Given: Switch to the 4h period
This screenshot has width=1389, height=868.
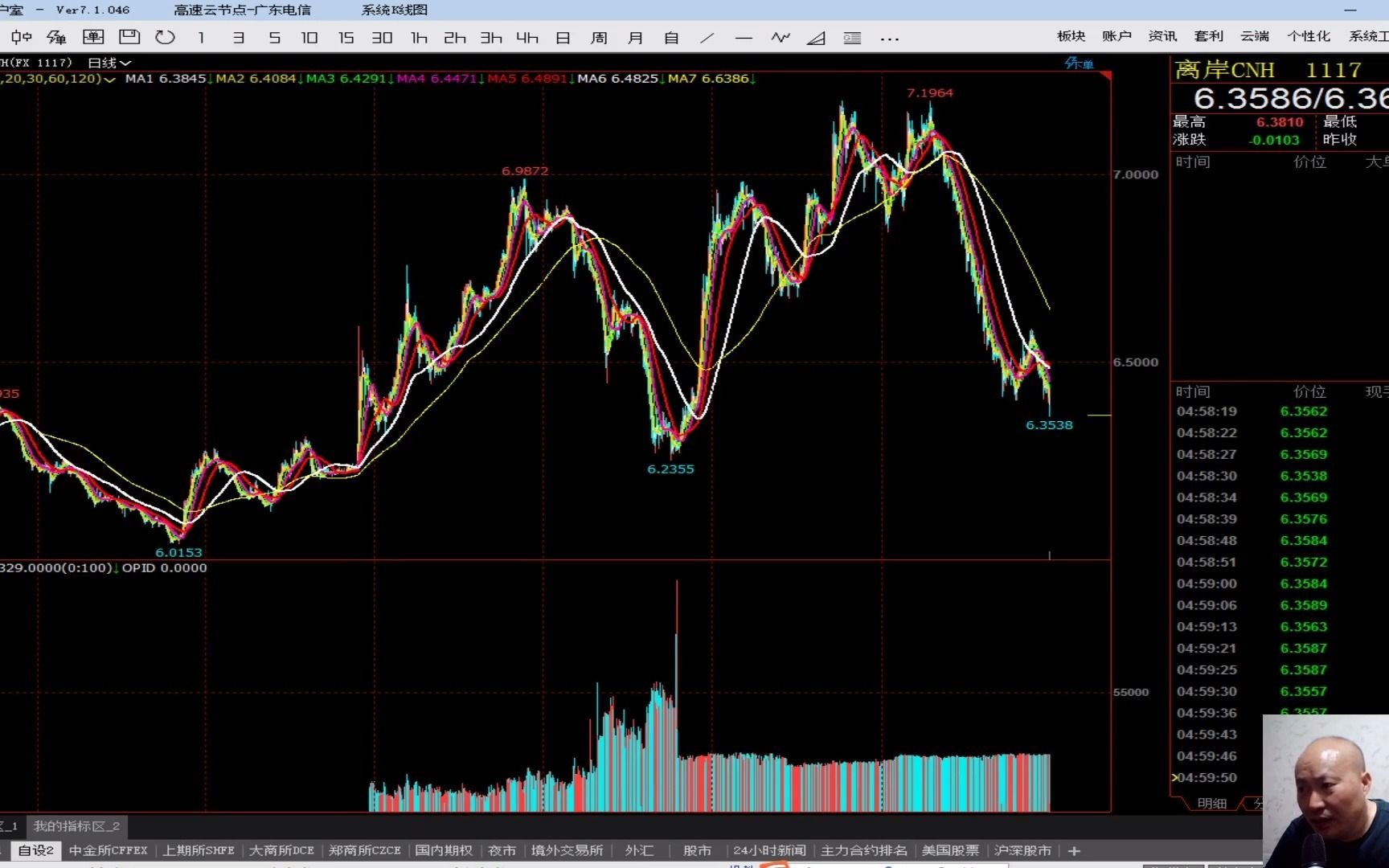Looking at the screenshot, I should tap(527, 38).
